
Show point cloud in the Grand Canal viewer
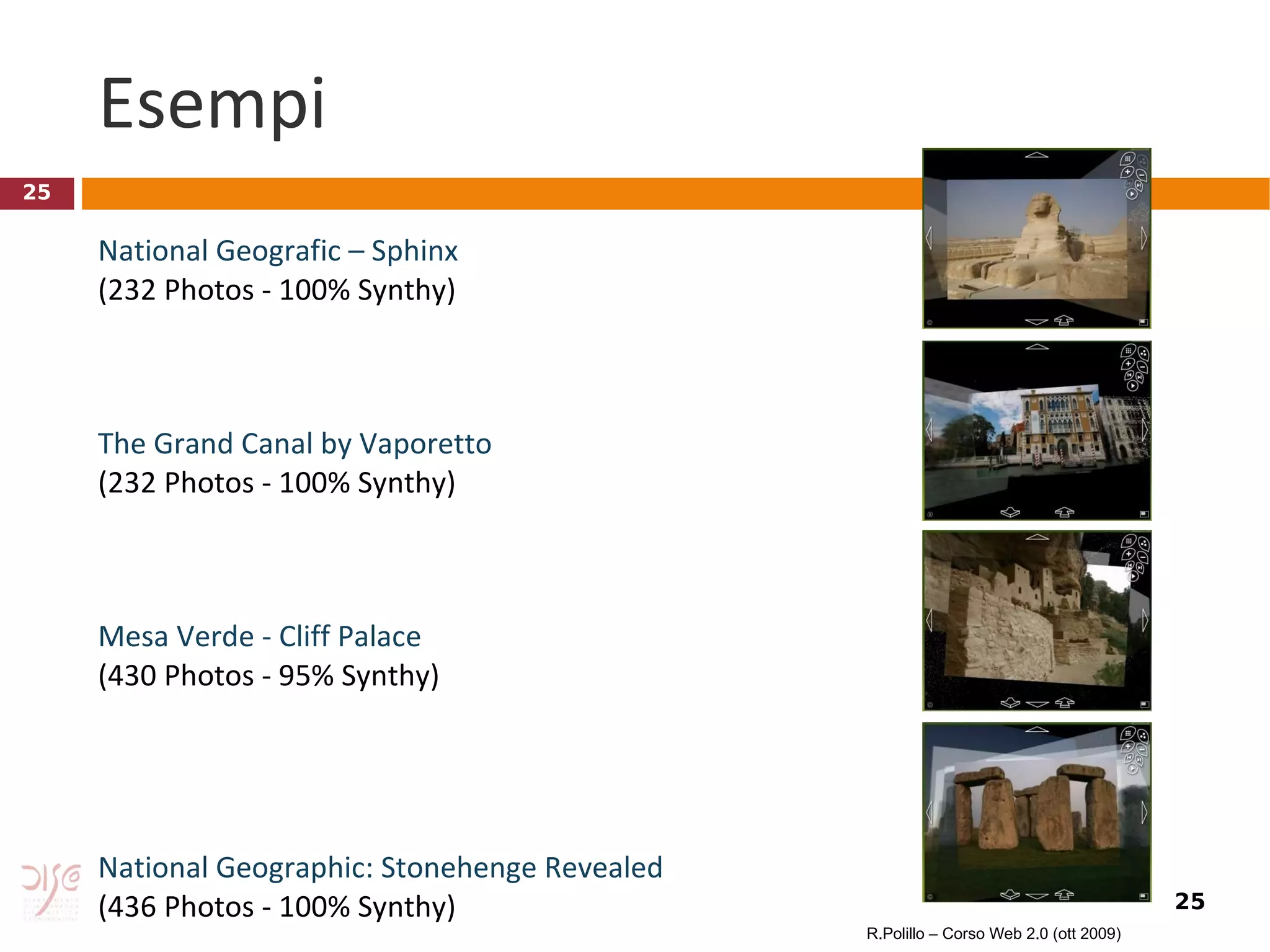pos(1143,353)
